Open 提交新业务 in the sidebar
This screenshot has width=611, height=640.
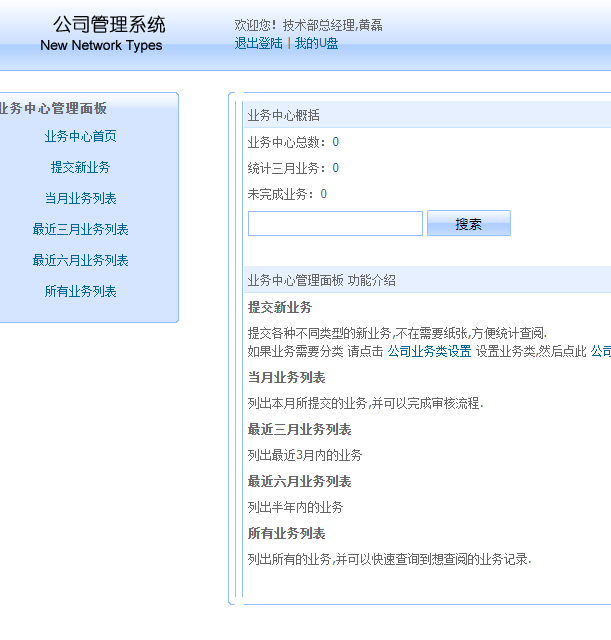[x=80, y=167]
